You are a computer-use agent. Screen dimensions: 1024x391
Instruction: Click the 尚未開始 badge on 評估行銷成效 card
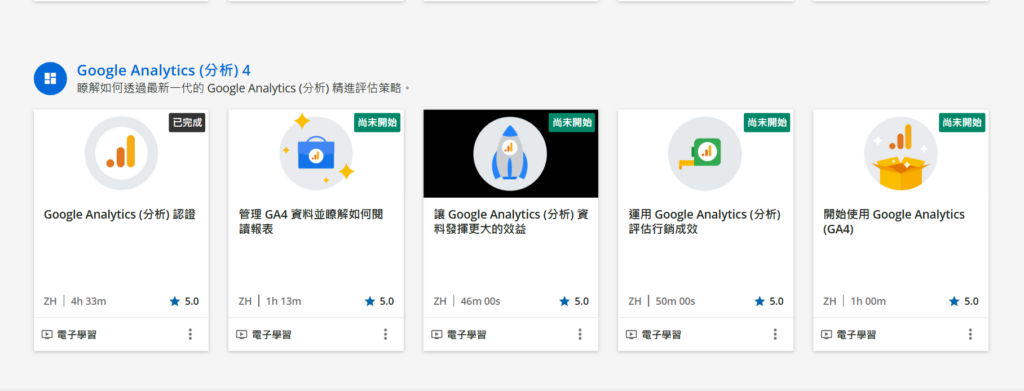point(767,122)
